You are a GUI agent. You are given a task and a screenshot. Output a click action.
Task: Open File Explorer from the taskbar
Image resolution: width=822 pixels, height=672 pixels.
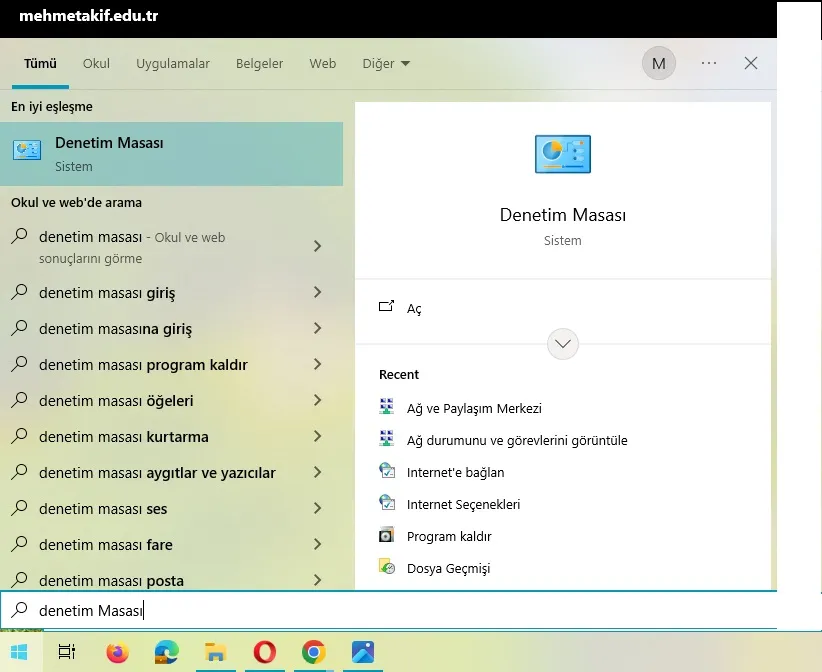click(215, 652)
